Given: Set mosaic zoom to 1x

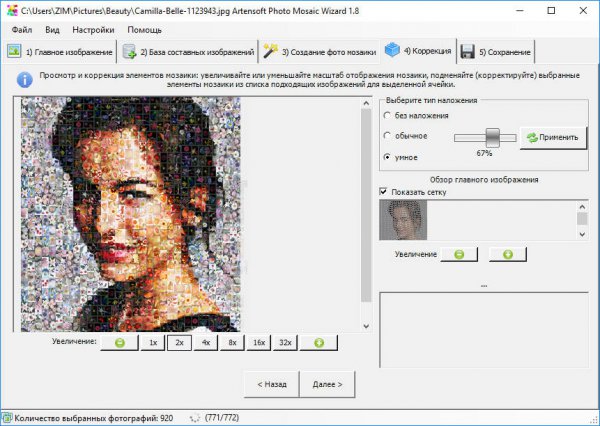Looking at the screenshot, I should point(153,343).
